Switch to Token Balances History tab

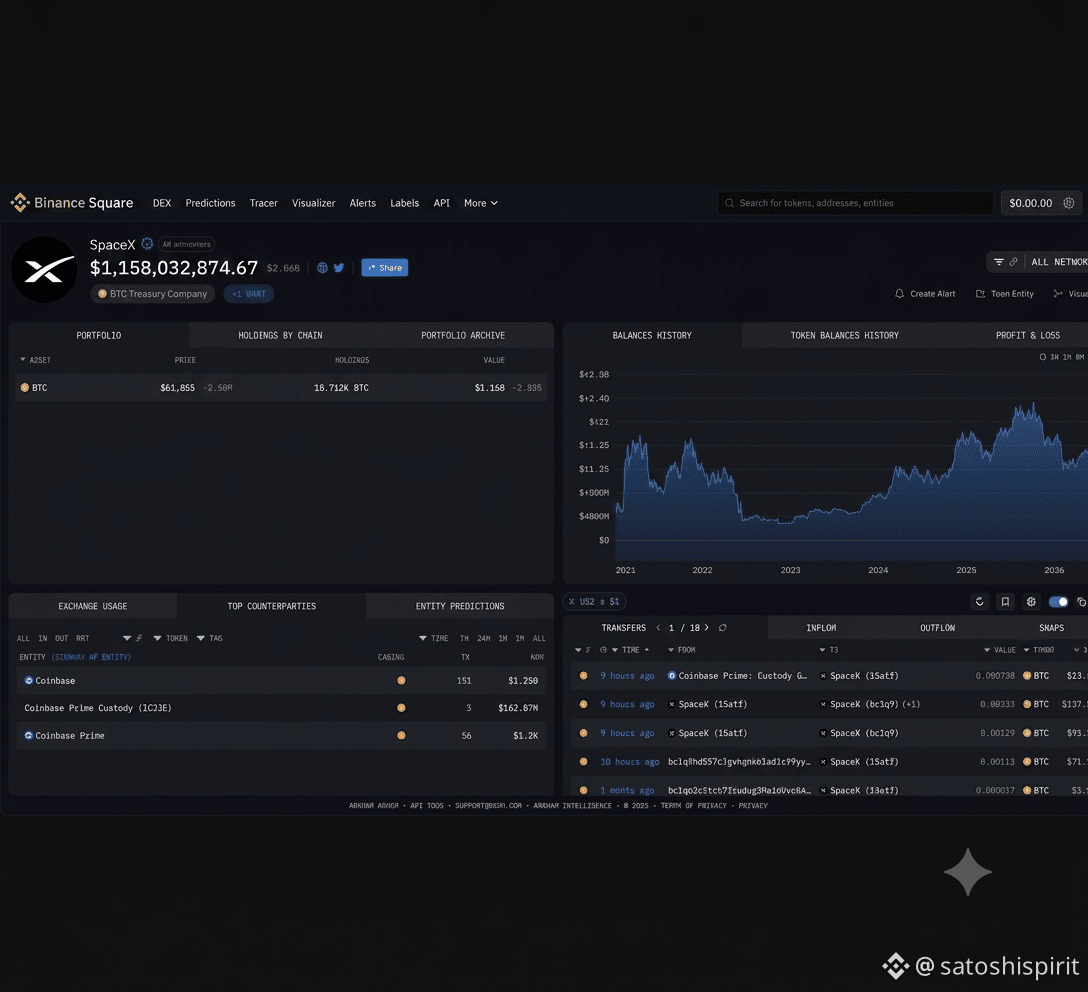click(844, 335)
